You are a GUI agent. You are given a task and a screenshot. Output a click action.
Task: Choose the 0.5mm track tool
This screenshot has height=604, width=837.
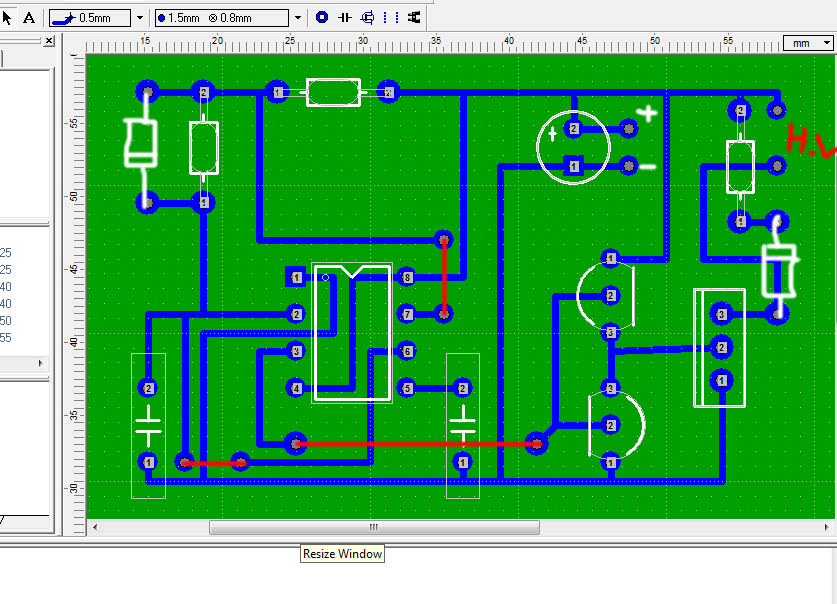(x=90, y=18)
